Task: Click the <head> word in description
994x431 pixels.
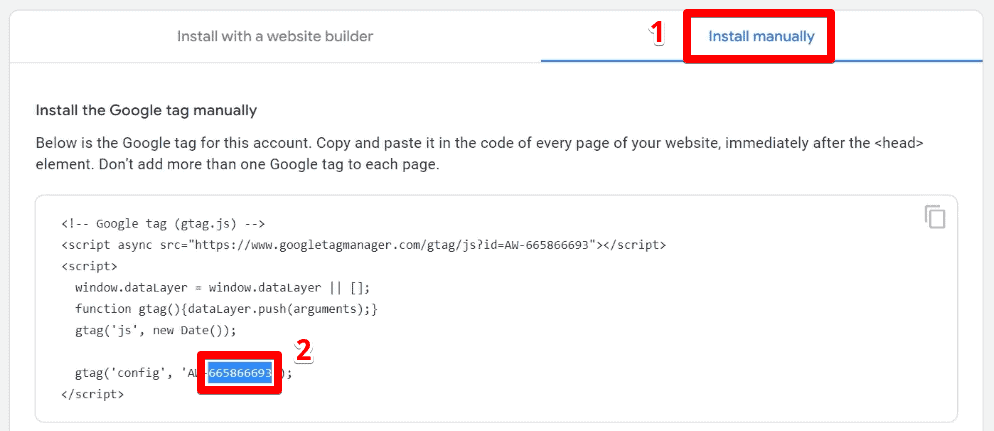Action: pyautogui.click(x=899, y=143)
